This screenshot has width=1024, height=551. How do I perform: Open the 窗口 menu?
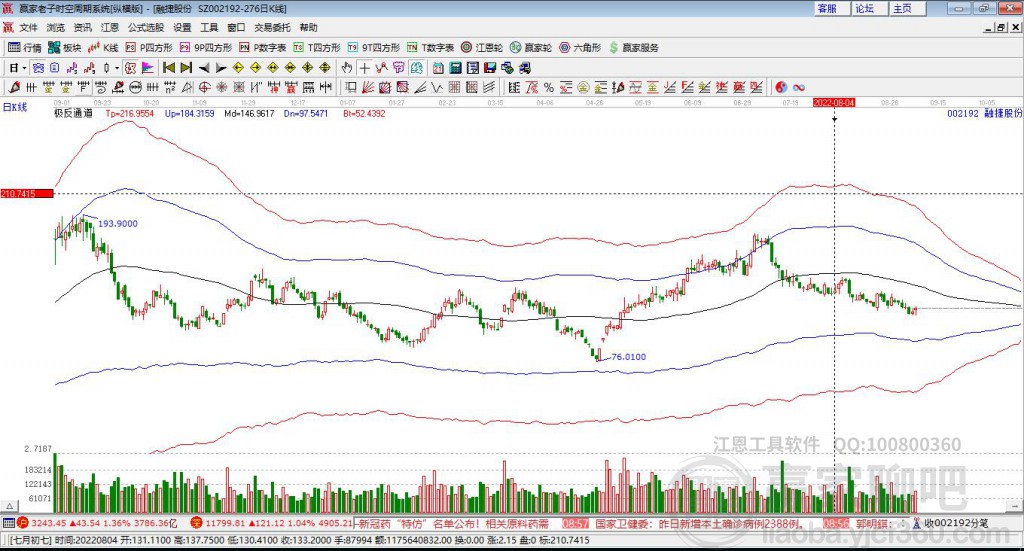236,27
